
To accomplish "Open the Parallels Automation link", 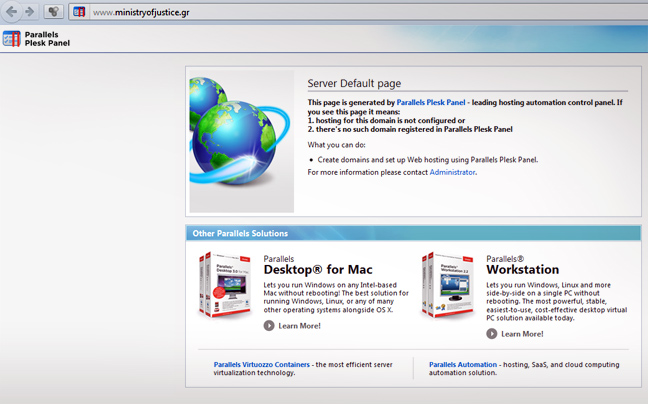I will (x=463, y=365).
